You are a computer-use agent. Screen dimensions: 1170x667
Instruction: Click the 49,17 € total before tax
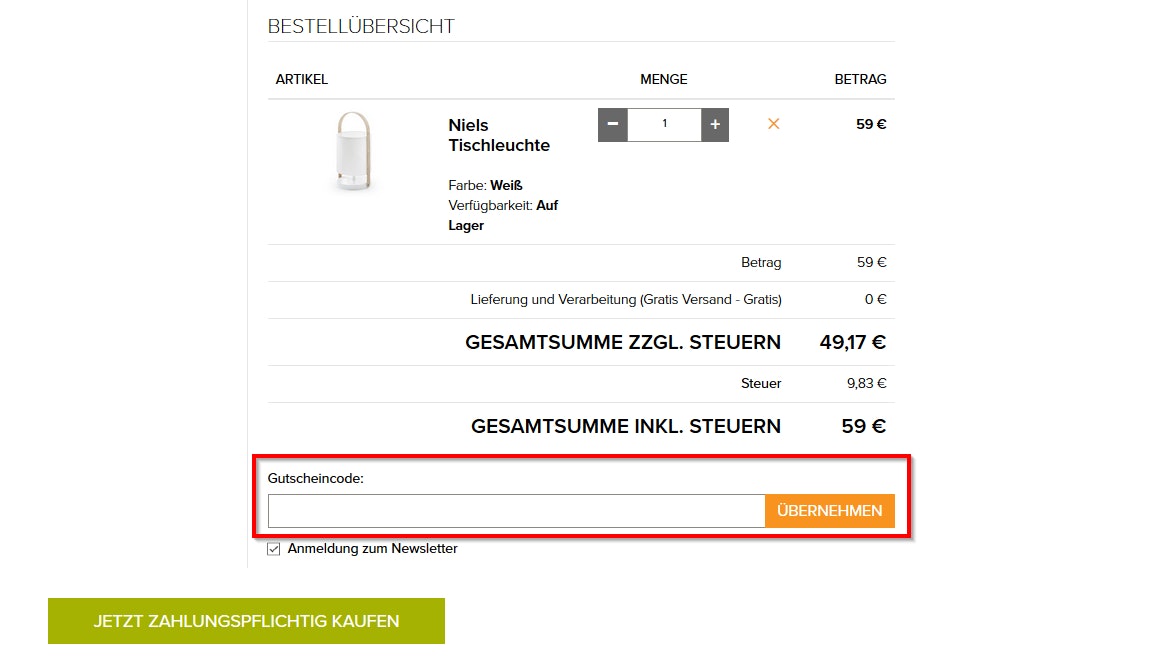[x=852, y=343]
